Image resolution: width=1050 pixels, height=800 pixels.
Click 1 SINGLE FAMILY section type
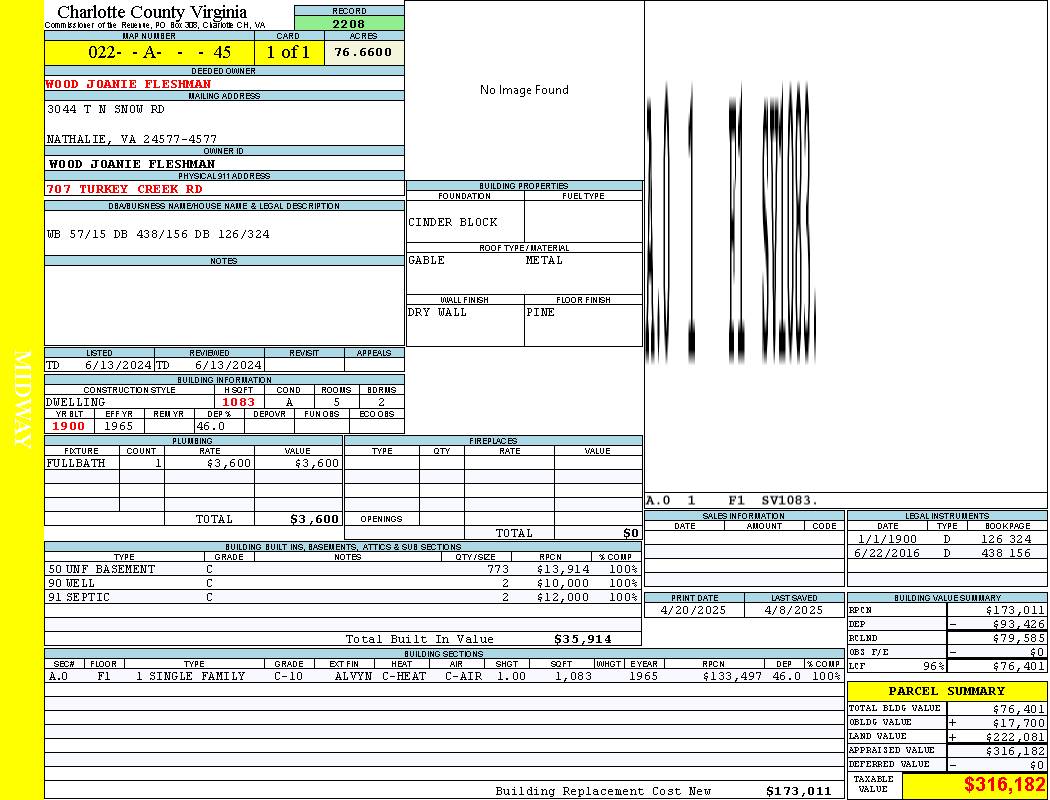click(190, 676)
